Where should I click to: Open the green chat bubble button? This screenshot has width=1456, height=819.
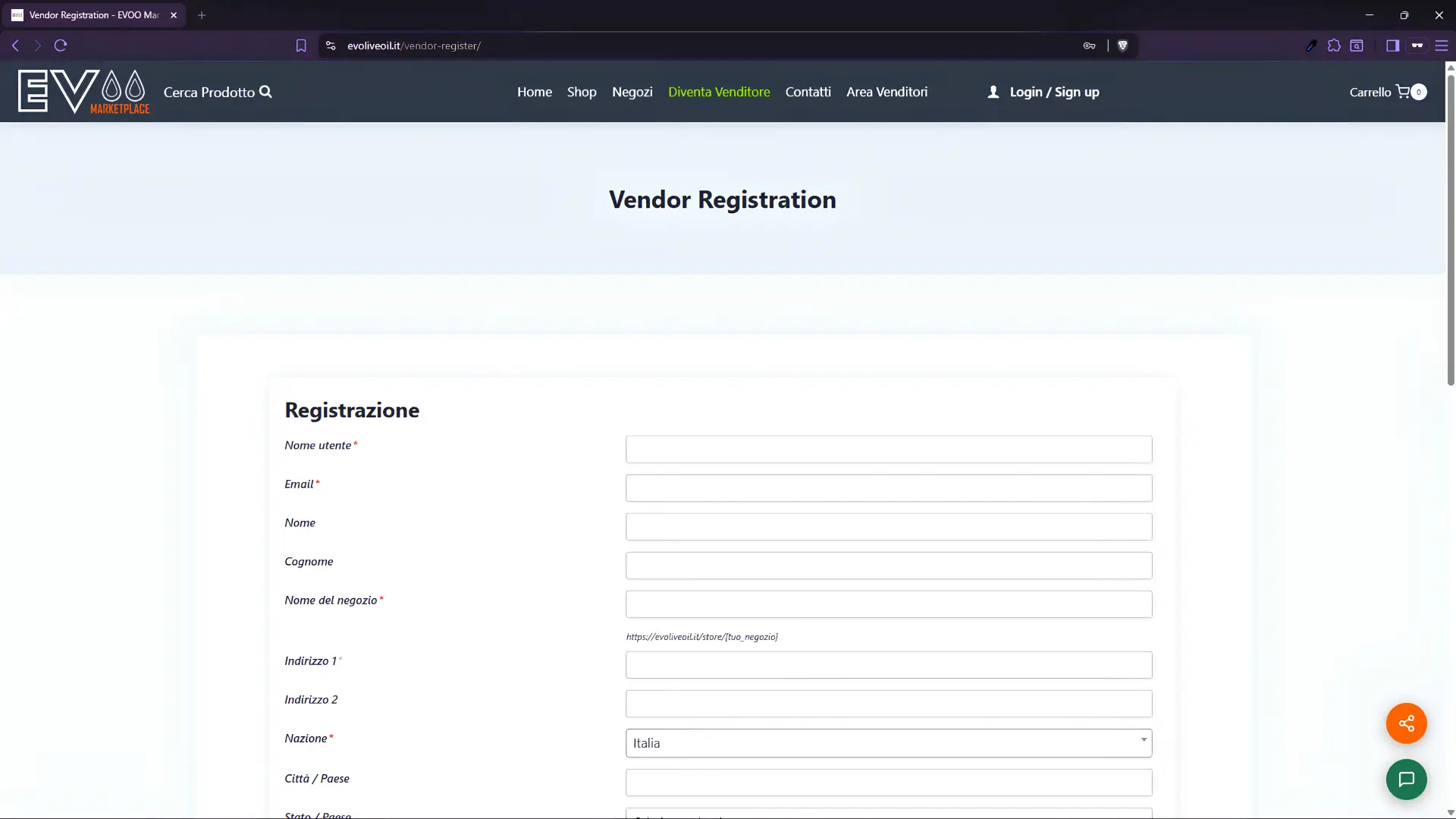click(1406, 779)
